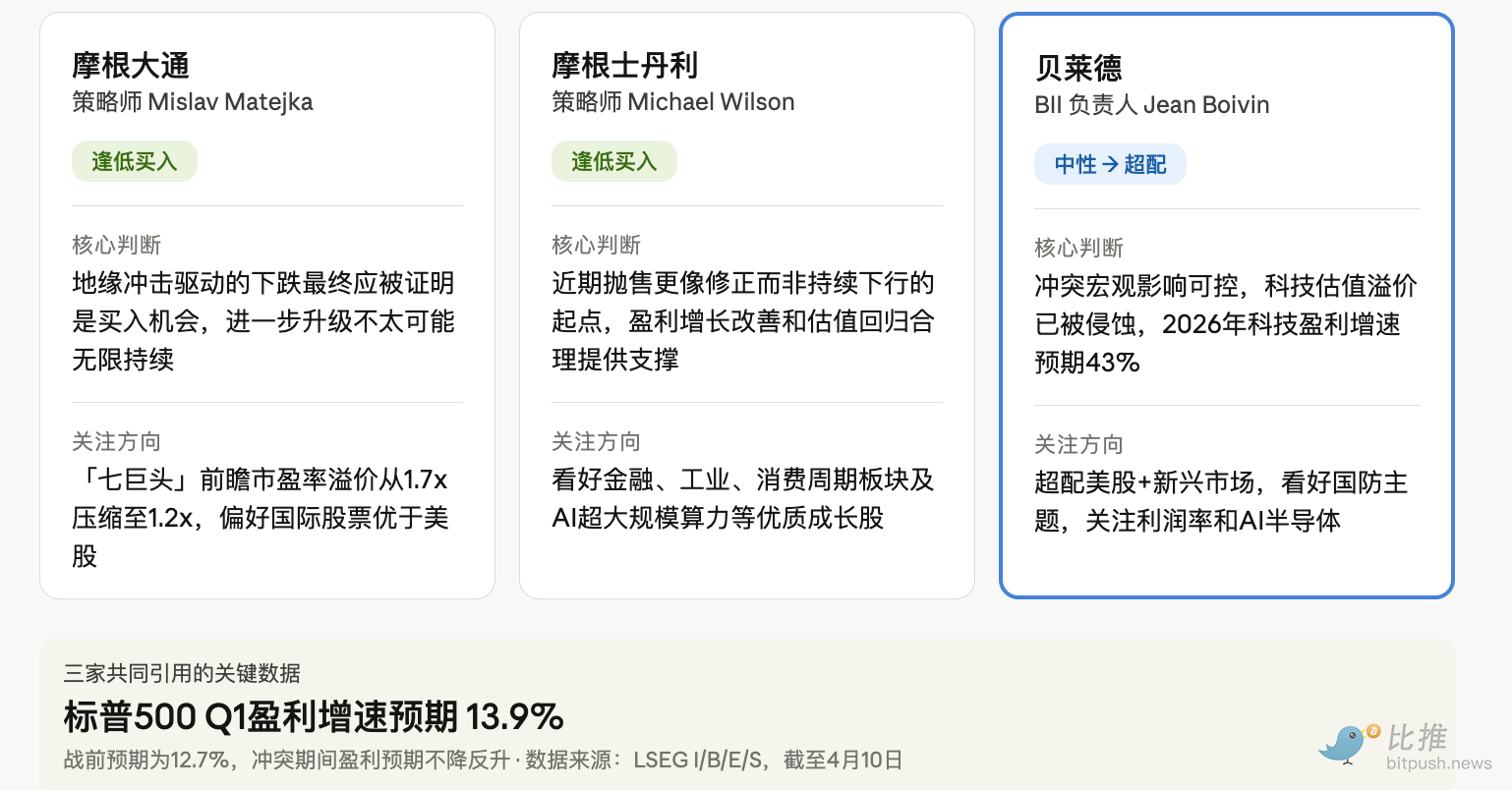Click BII 负责人 Jean Boivin text
The height and width of the screenshot is (790, 1512).
point(1151,105)
